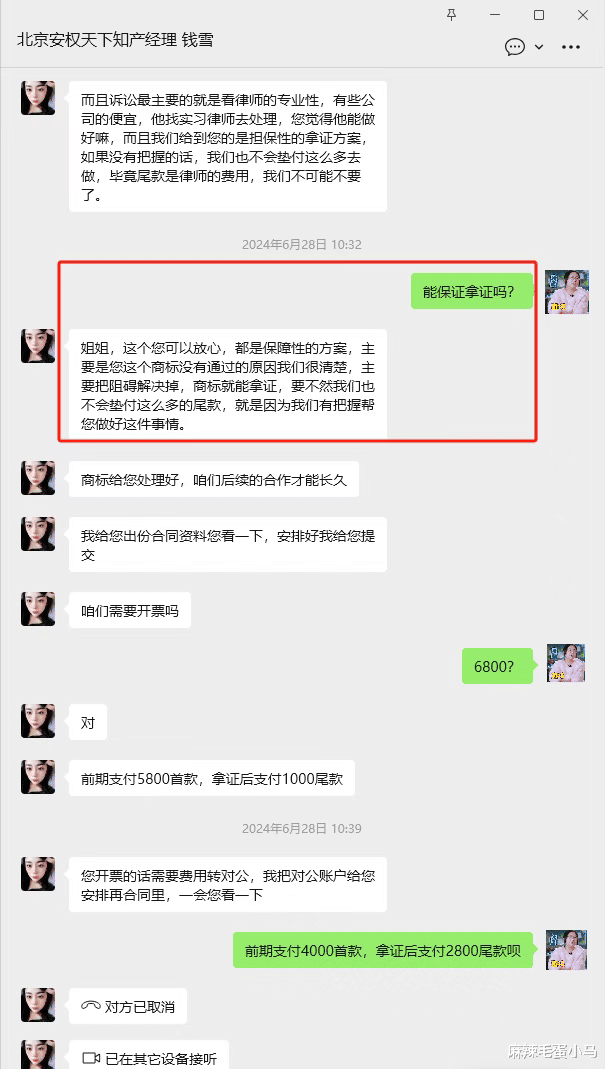Screen dimensions: 605x1069
Task: Click the canceled voice call message icon
Action: (90, 1006)
